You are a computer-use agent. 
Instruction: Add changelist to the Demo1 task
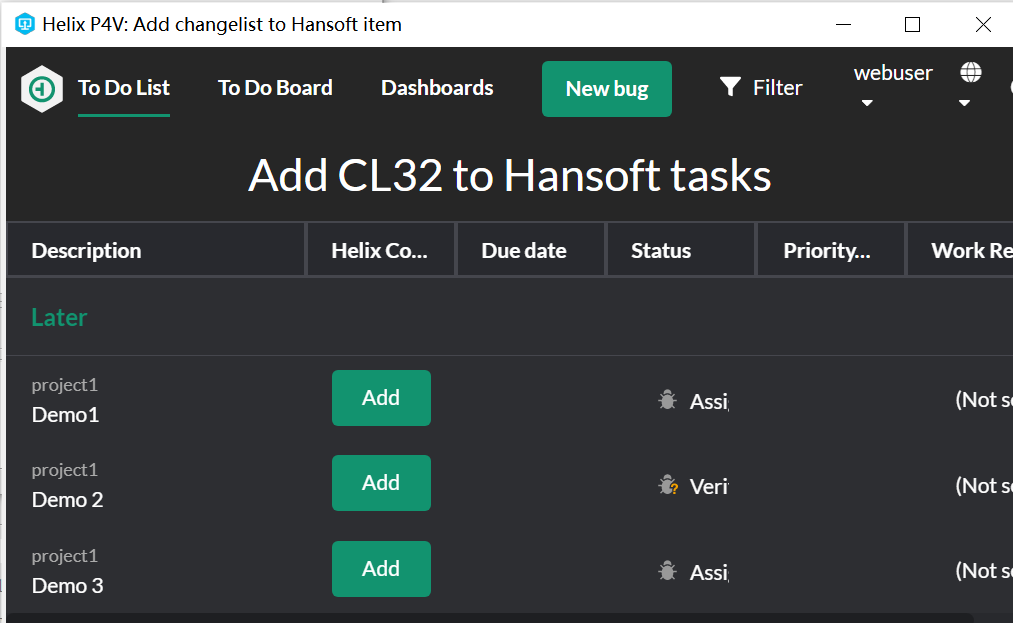[x=381, y=398]
